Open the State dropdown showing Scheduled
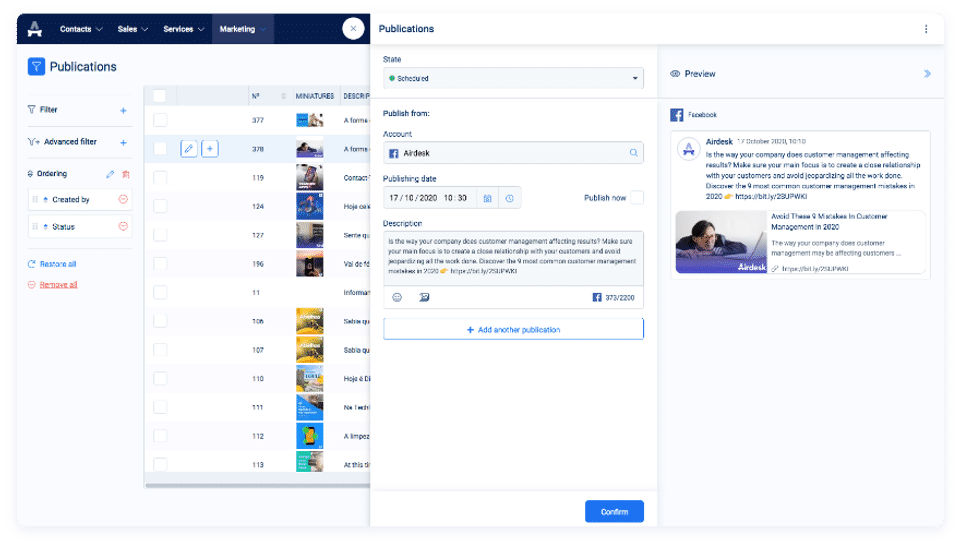Viewport: 960px width, 545px height. (513, 78)
